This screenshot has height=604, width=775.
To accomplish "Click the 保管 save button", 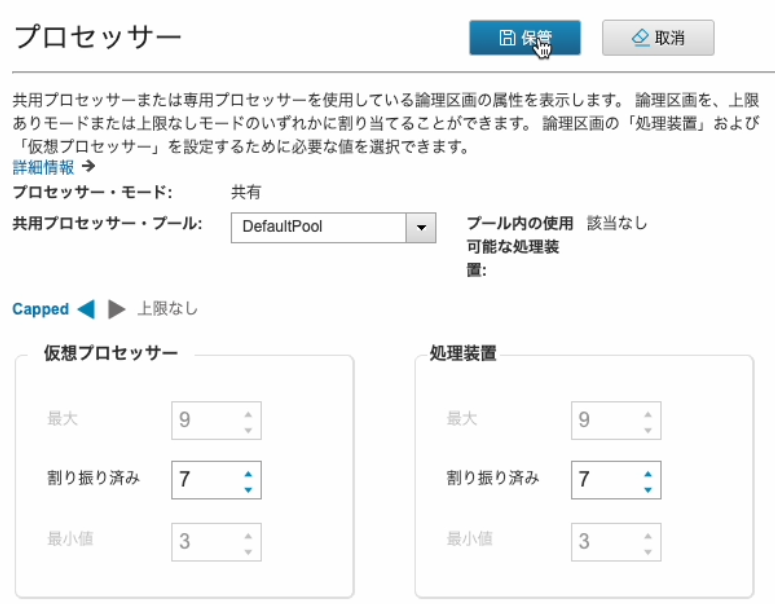I will click(x=524, y=38).
